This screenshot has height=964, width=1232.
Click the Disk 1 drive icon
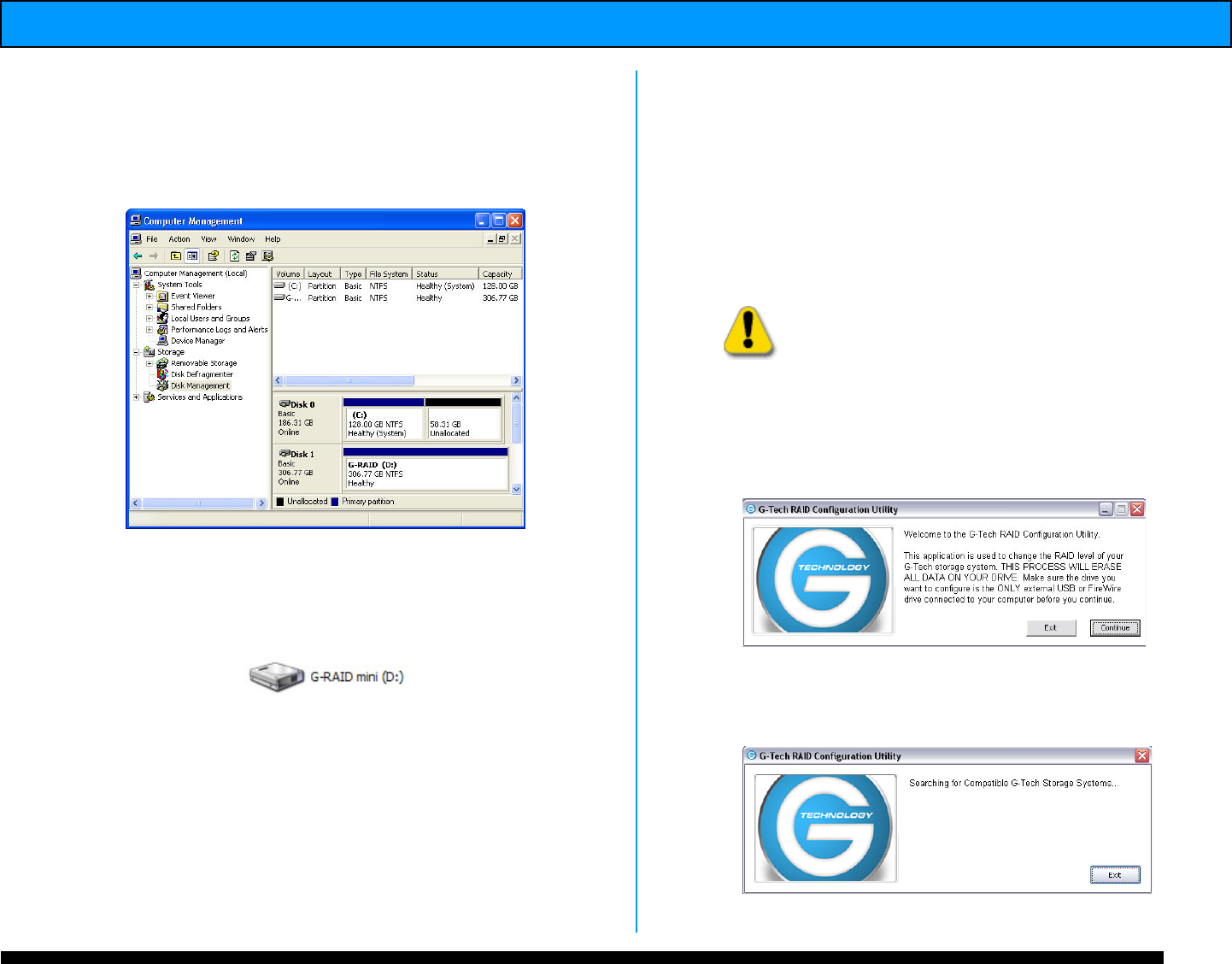[285, 453]
